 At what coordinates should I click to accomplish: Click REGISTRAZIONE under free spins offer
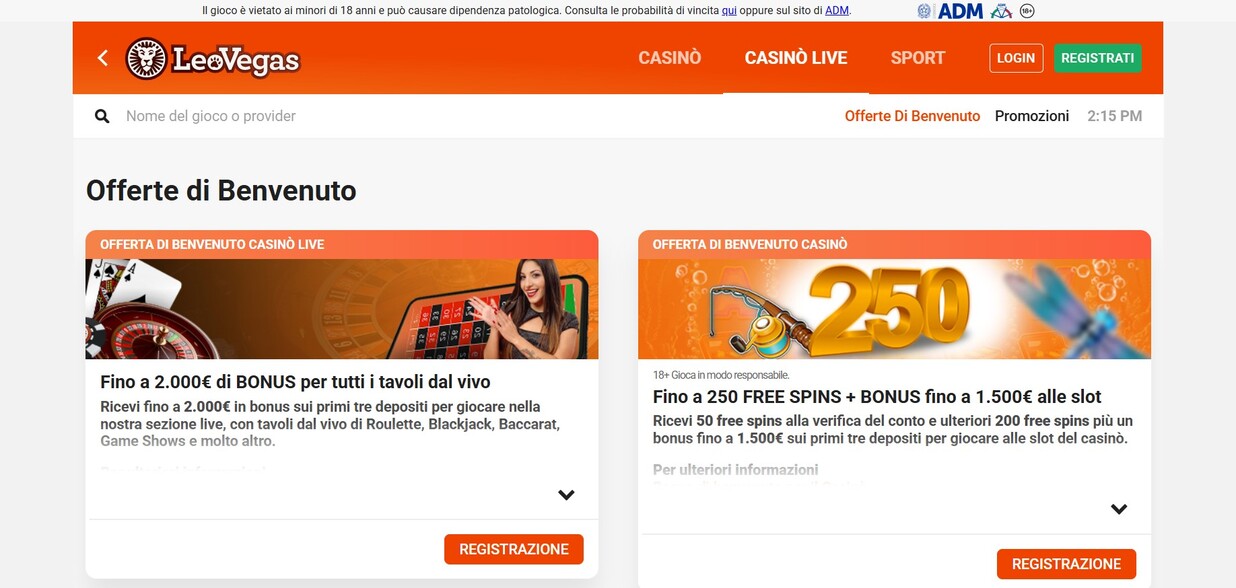[x=1066, y=564]
